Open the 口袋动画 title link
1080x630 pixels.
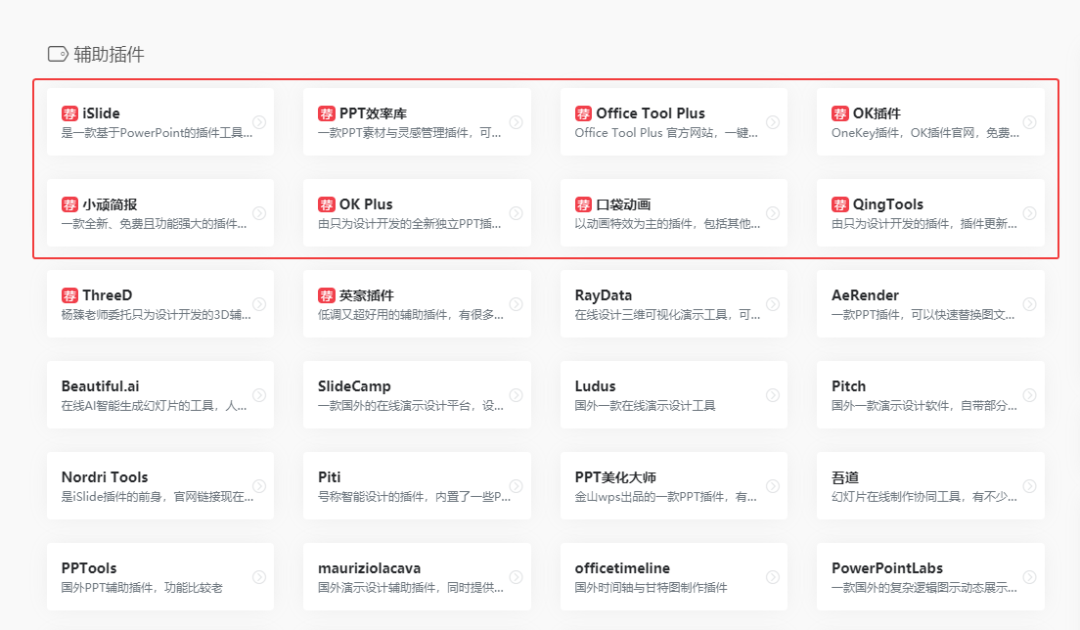[x=623, y=204]
